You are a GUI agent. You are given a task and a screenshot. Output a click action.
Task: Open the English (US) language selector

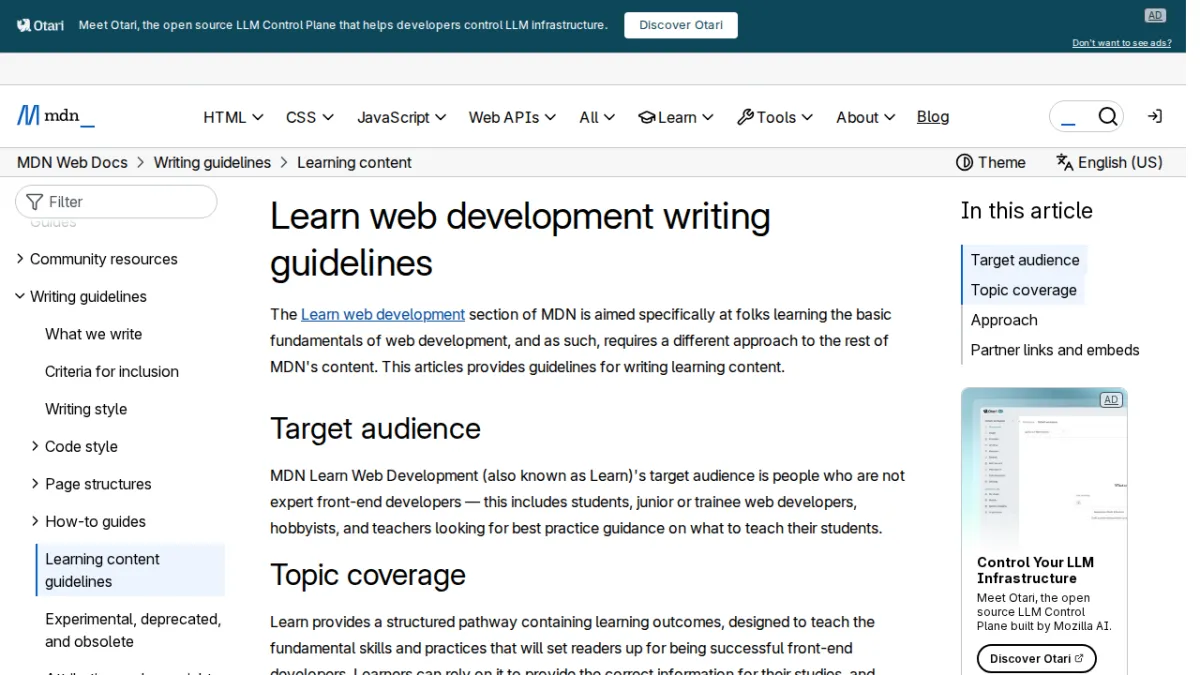click(1109, 162)
